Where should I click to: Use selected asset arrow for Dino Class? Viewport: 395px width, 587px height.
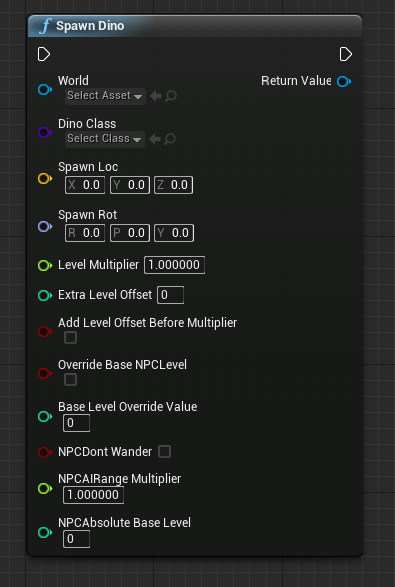coord(155,139)
